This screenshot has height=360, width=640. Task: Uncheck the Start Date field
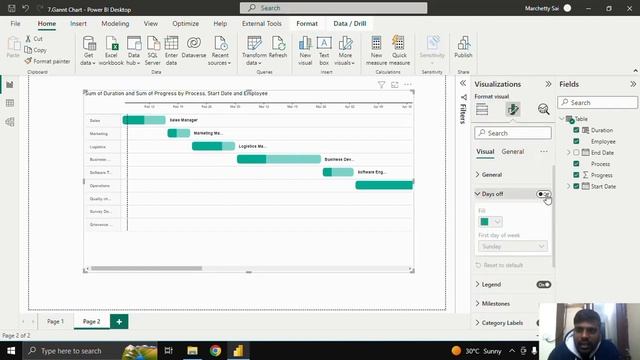pos(576,186)
